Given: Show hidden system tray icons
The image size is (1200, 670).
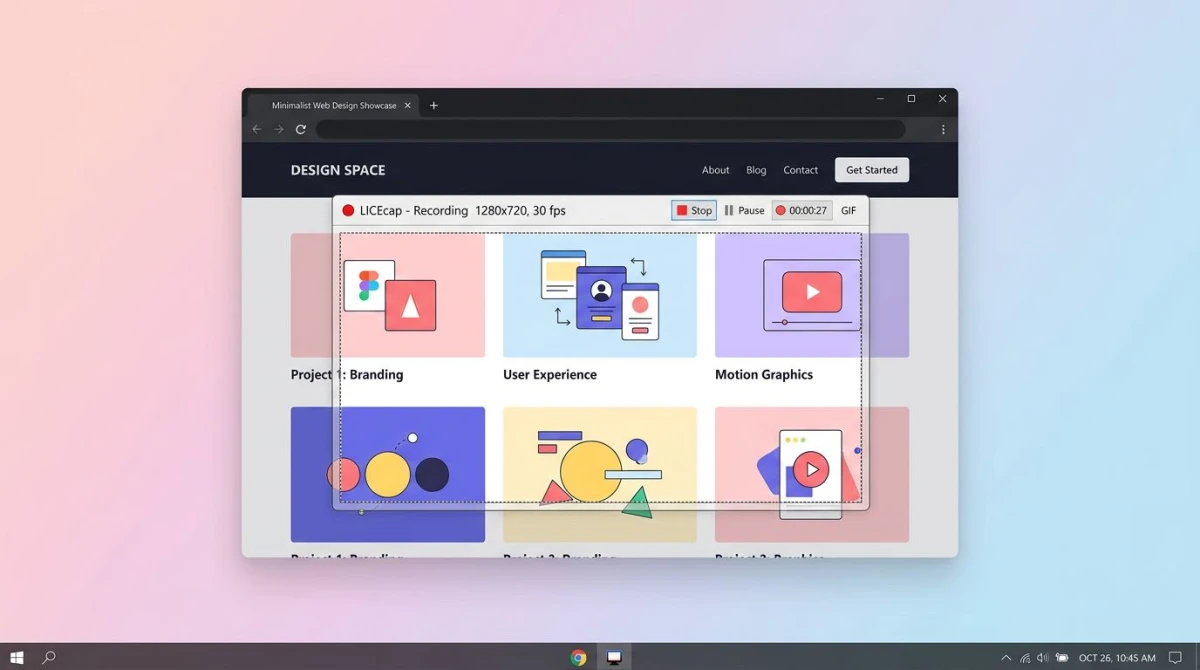Looking at the screenshot, I should pyautogui.click(x=1006, y=658).
